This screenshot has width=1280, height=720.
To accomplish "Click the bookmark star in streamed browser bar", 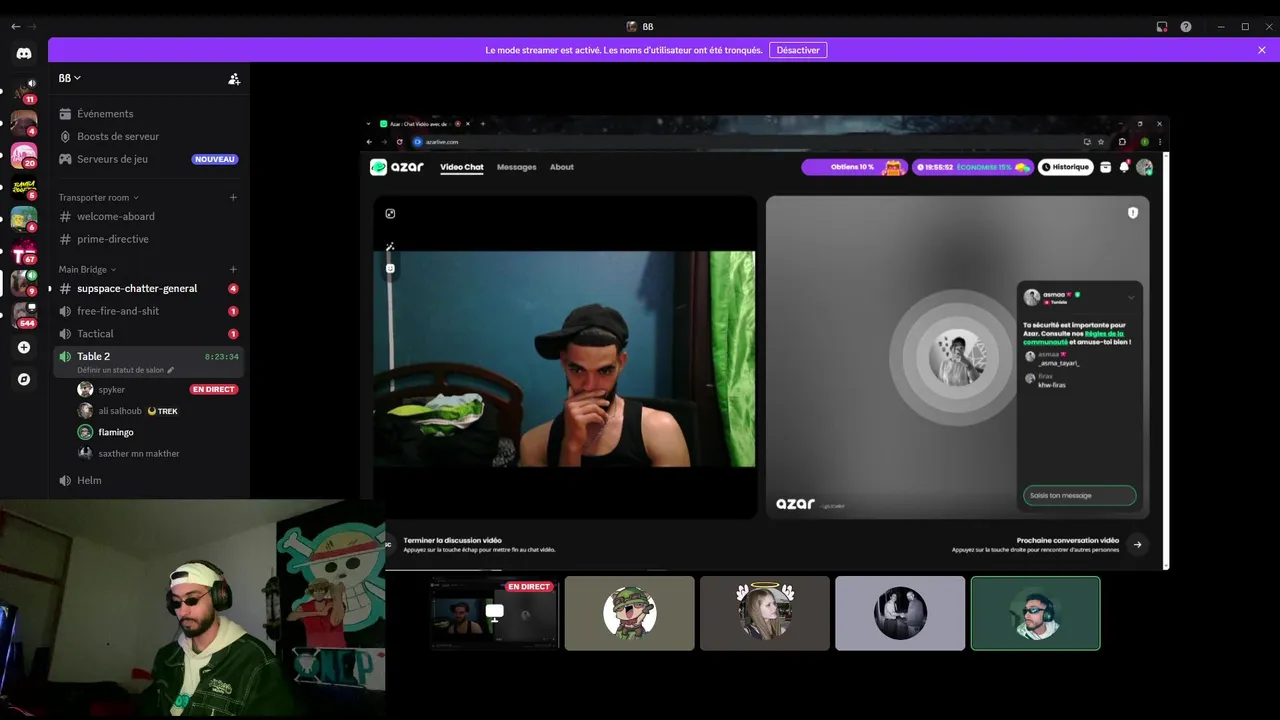I will (x=1101, y=142).
